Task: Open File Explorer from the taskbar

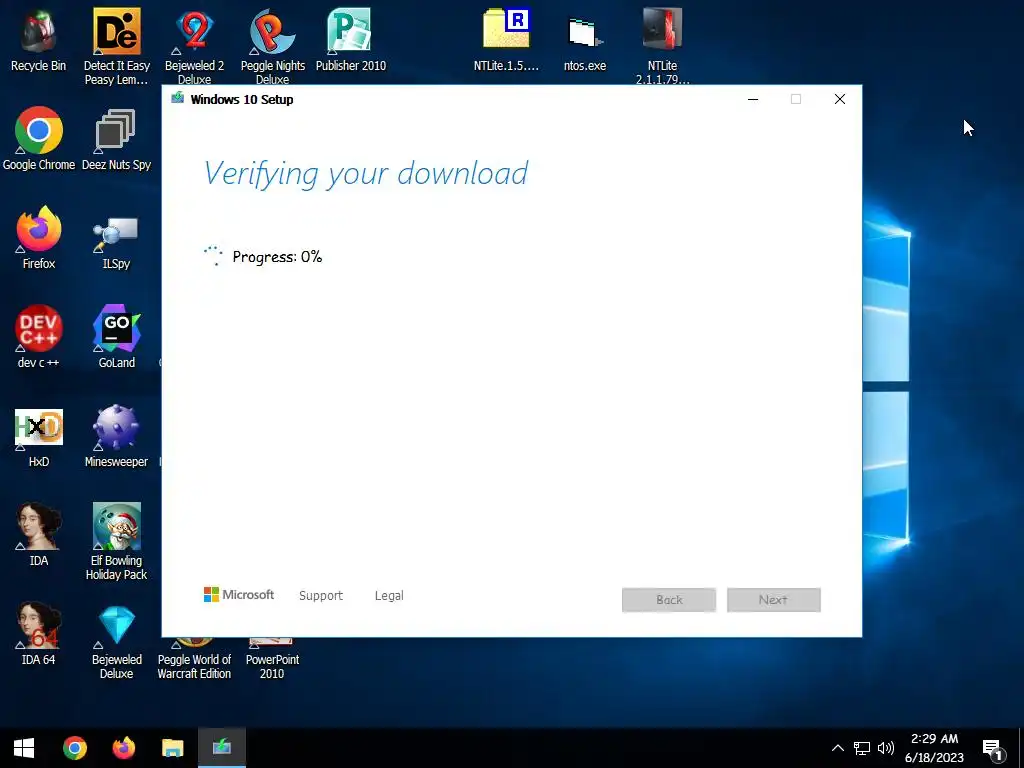Action: pyautogui.click(x=172, y=748)
